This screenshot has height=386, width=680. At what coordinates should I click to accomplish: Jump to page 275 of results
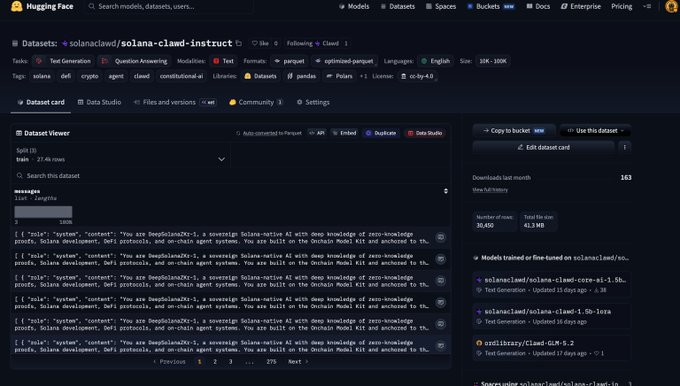point(271,362)
